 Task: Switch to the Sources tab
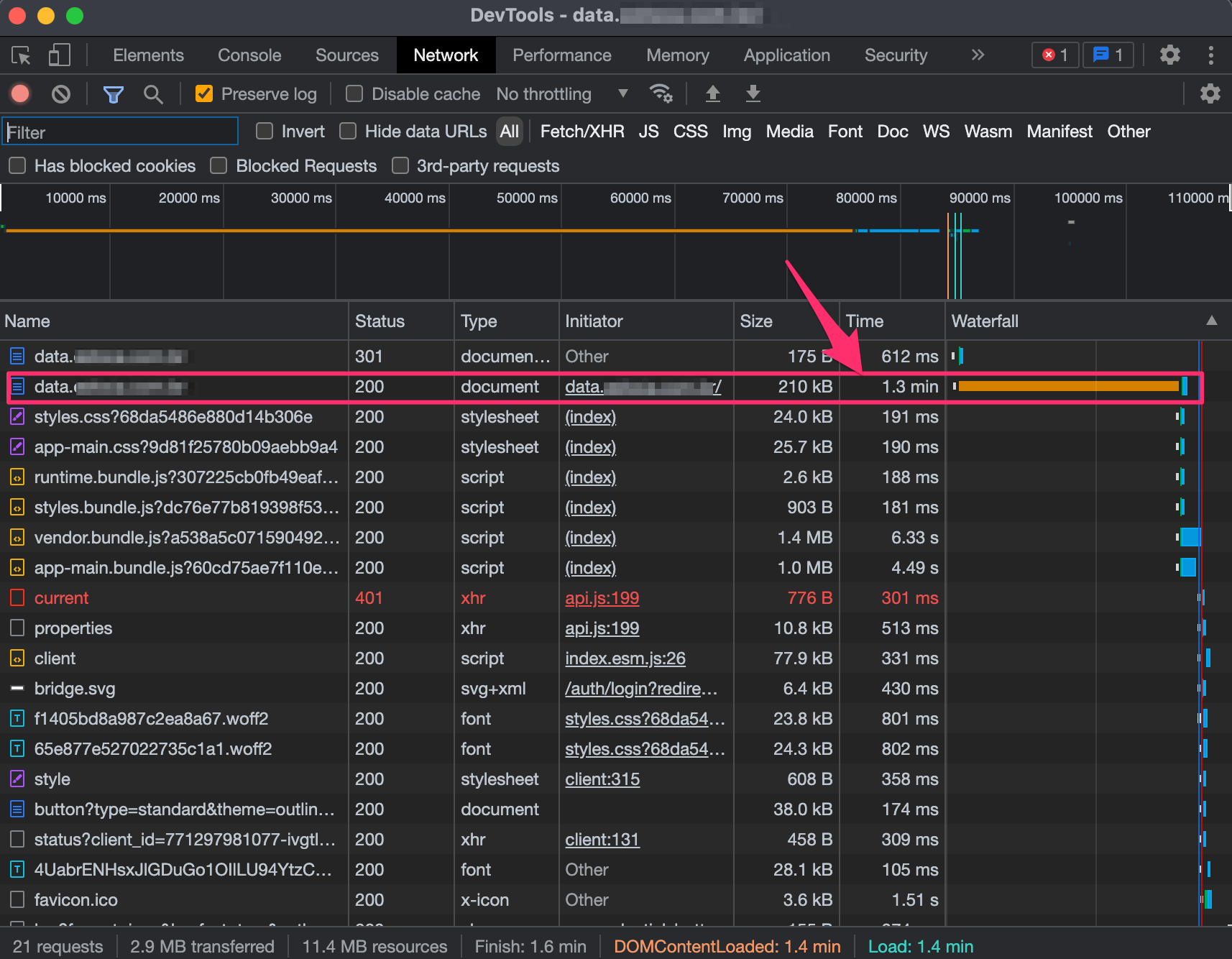click(x=347, y=55)
